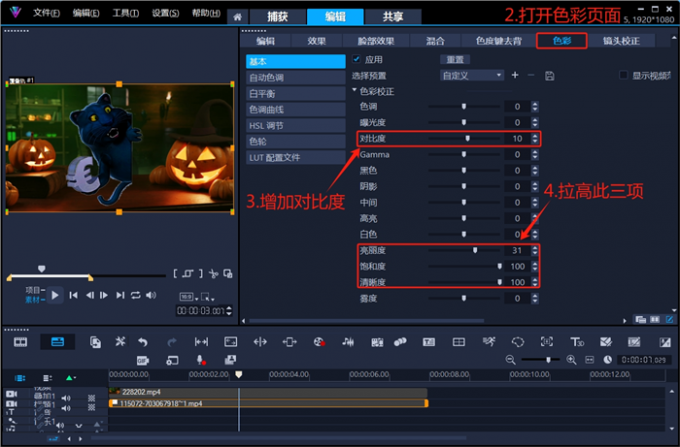Switch playback to 项目 mode

click(x=34, y=290)
